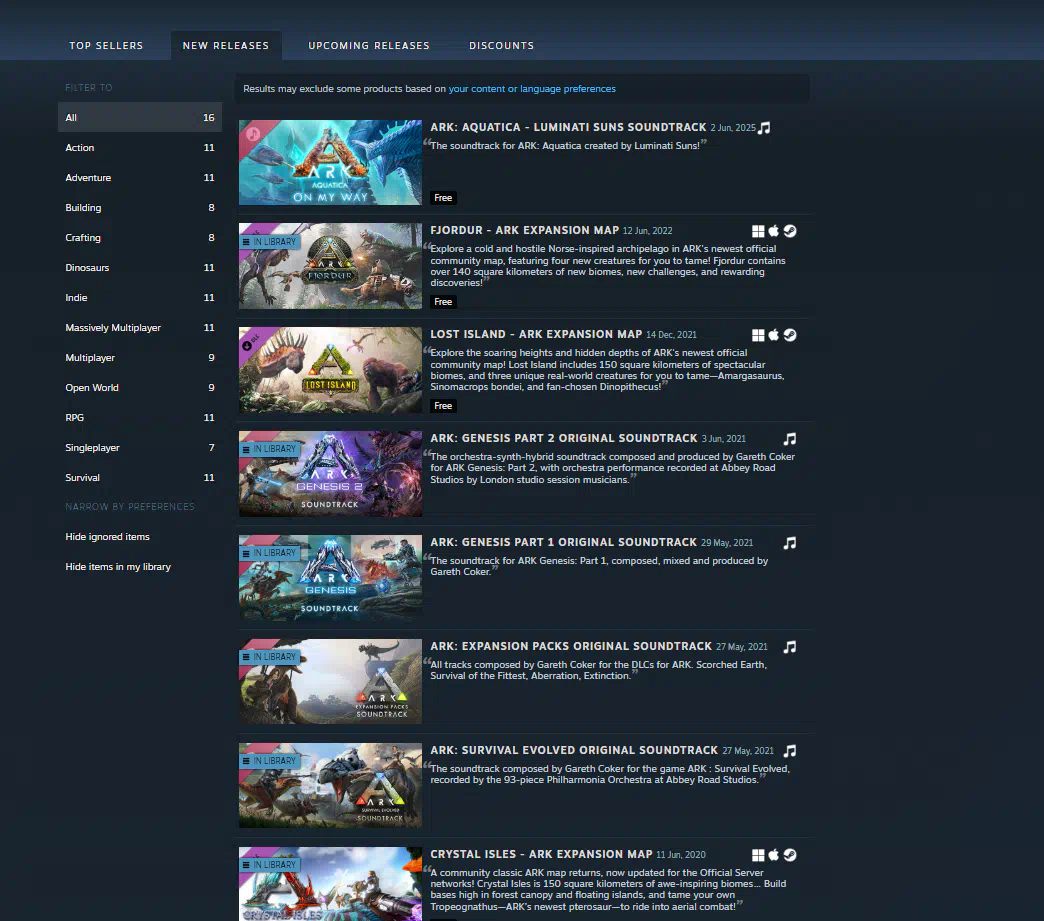The height and width of the screenshot is (921, 1044).
Task: Click the Apple icon on Lost Island row
Action: [774, 335]
